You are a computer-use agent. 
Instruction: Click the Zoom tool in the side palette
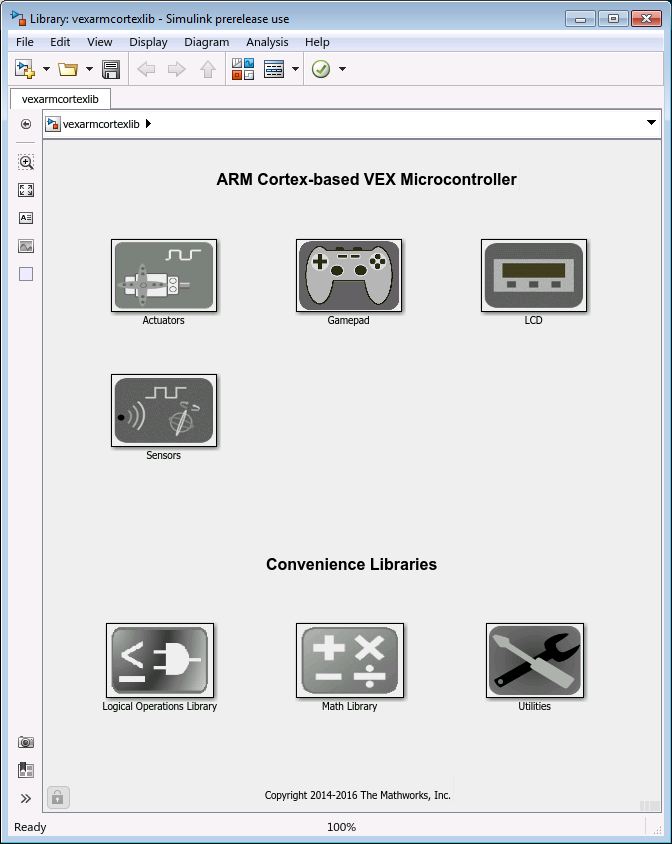coord(26,162)
